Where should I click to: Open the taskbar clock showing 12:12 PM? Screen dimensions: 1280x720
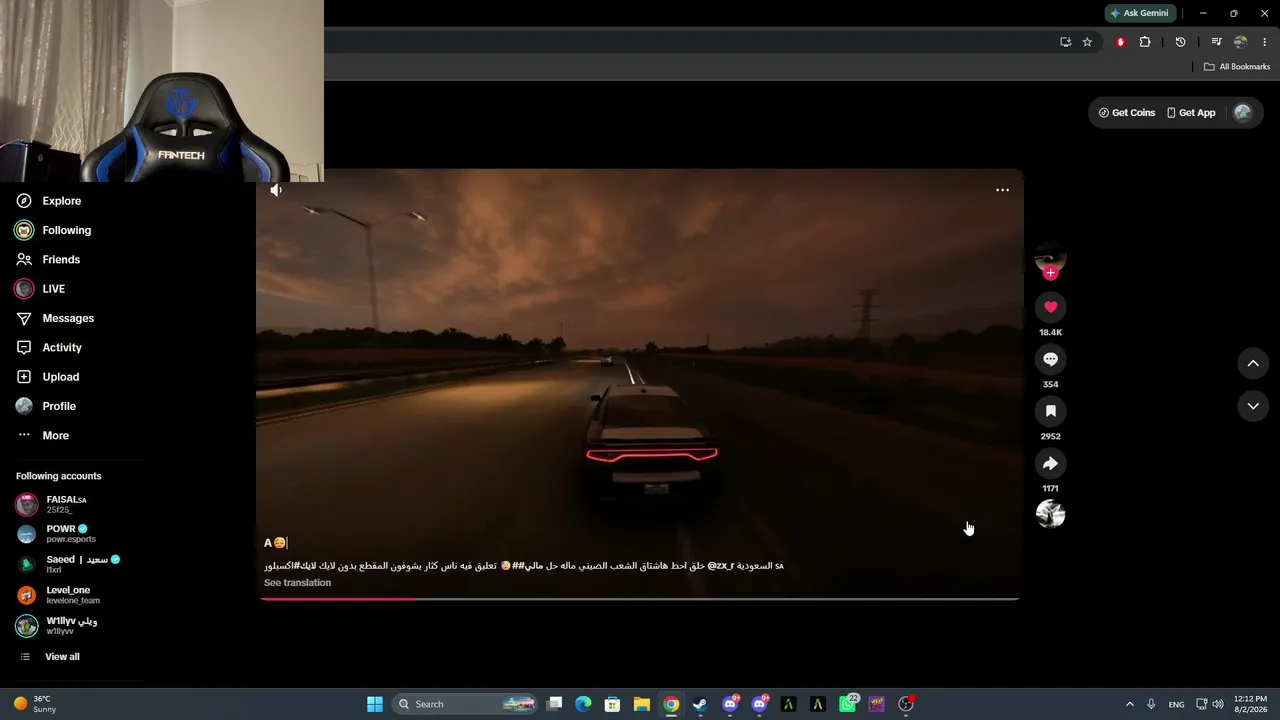point(1250,704)
